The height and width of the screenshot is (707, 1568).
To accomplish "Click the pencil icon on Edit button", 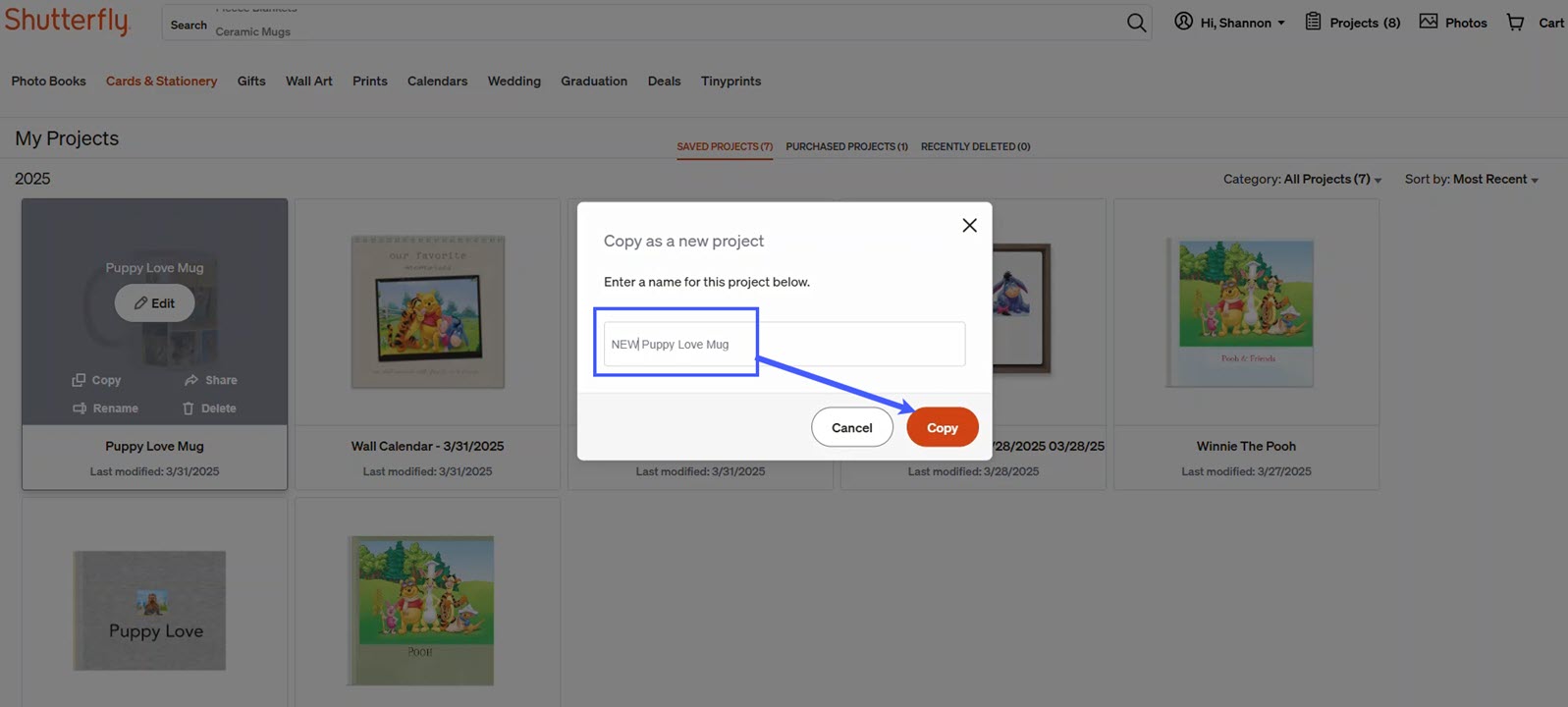I will tap(140, 303).
